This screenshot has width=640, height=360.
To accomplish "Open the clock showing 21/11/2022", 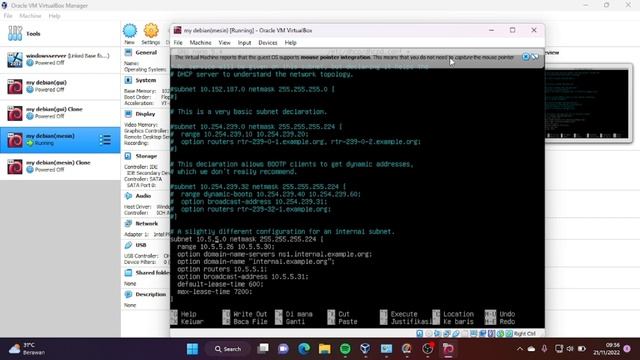I will coord(607,349).
